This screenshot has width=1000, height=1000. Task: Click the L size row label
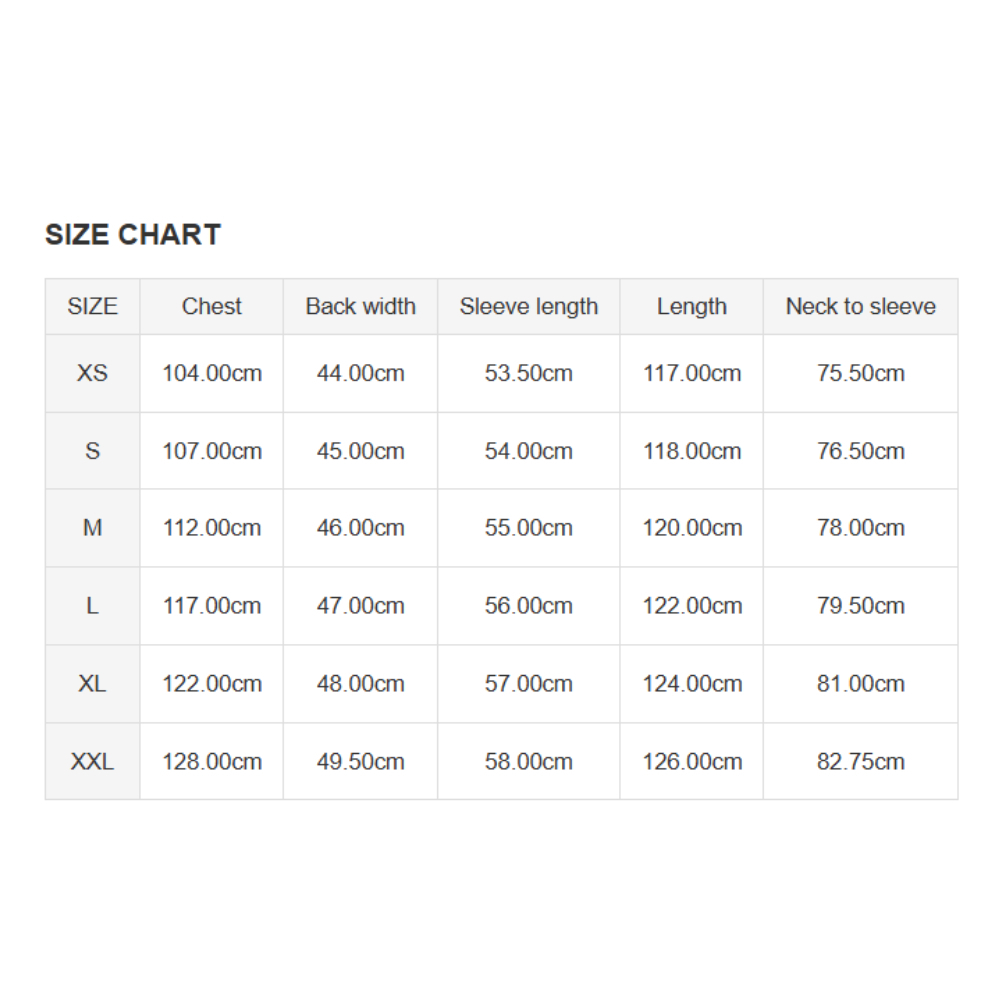click(92, 606)
